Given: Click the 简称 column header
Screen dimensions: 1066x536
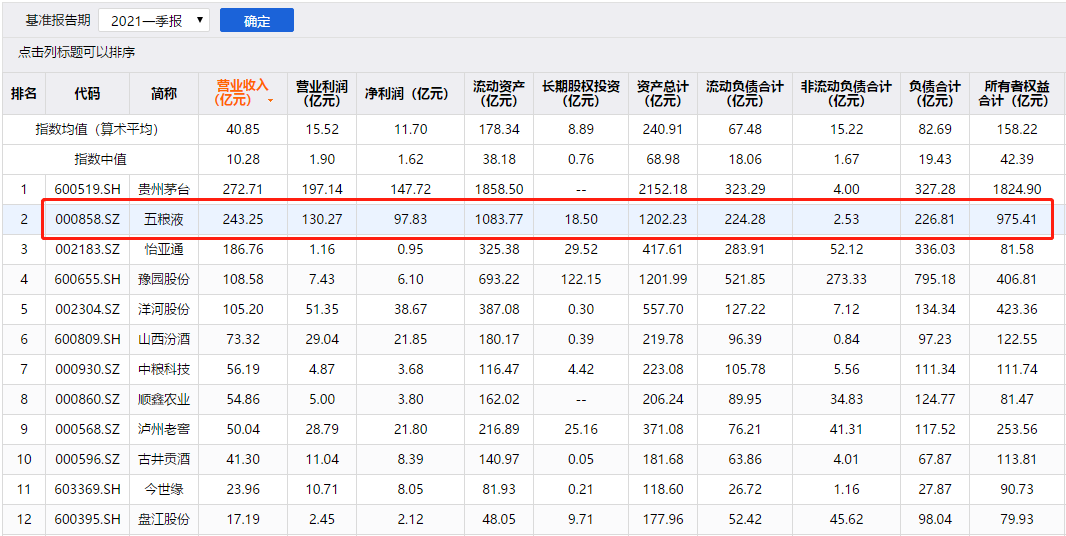Looking at the screenshot, I should pyautogui.click(x=164, y=94).
